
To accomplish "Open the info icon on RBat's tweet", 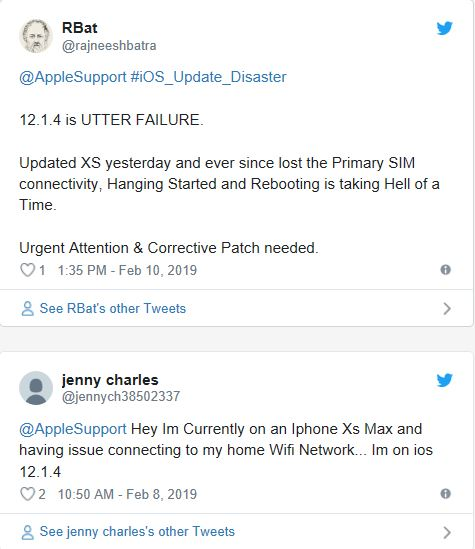I will 445,270.
